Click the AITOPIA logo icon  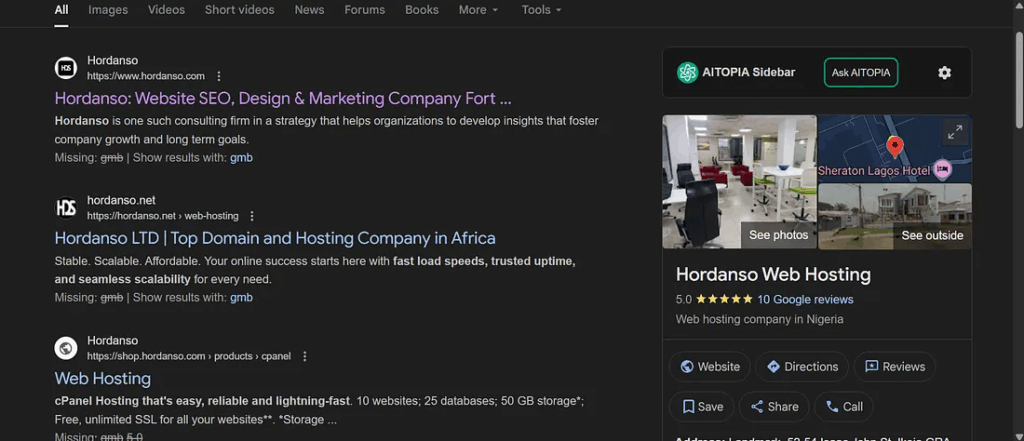click(687, 73)
